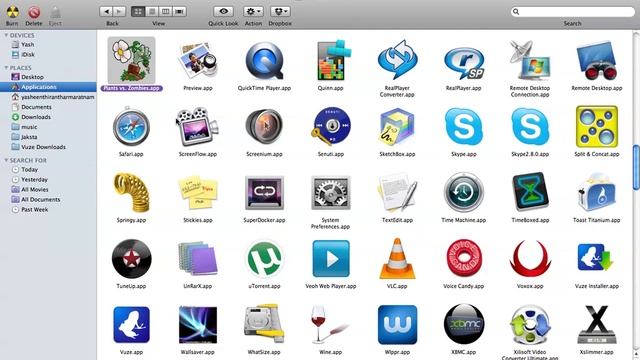
Task: Select RealPlayer Converter.app icon
Action: coord(397,60)
